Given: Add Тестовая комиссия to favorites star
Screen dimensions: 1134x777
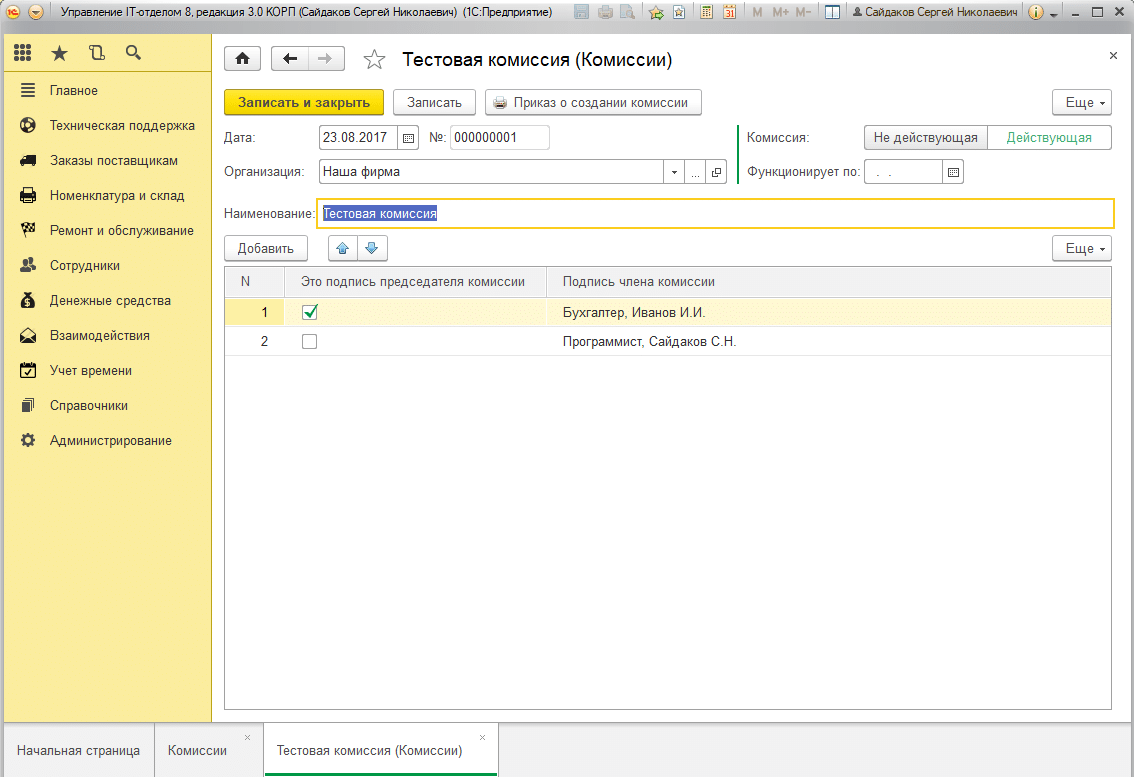Looking at the screenshot, I should 374,59.
